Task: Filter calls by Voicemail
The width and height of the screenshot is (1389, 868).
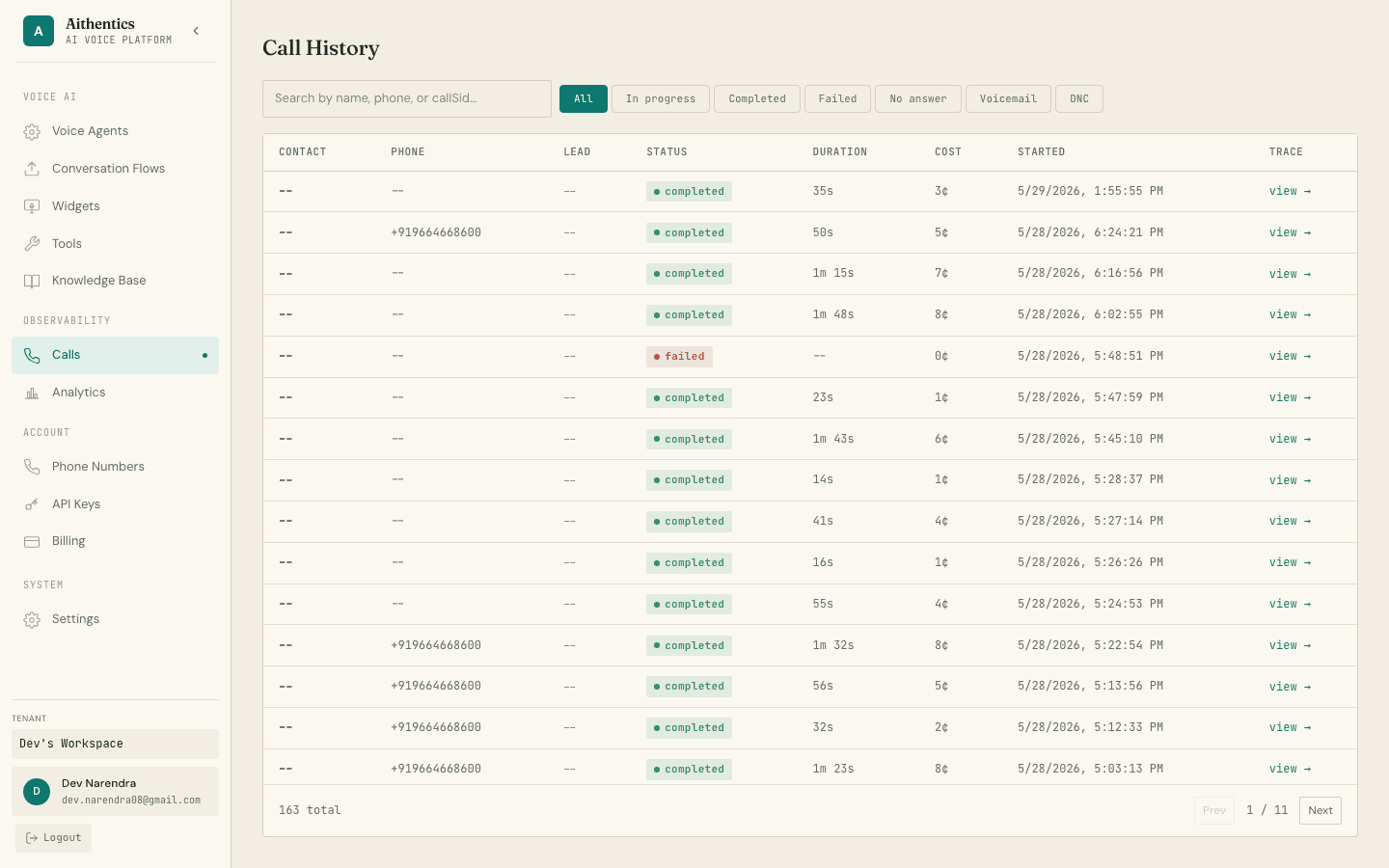Action: 1008,98
